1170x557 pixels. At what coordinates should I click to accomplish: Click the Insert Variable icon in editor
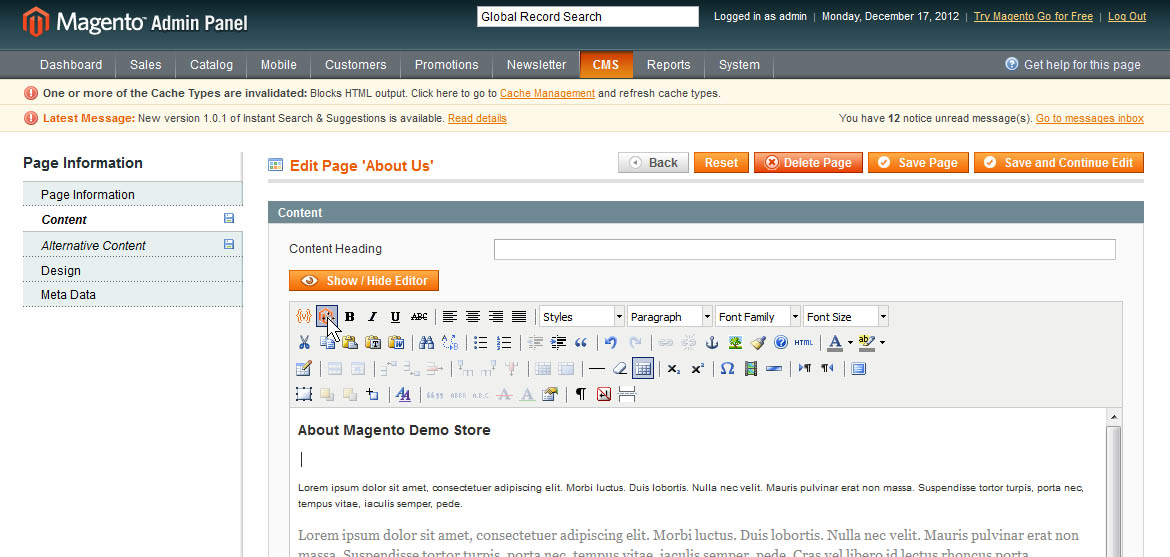tap(304, 317)
